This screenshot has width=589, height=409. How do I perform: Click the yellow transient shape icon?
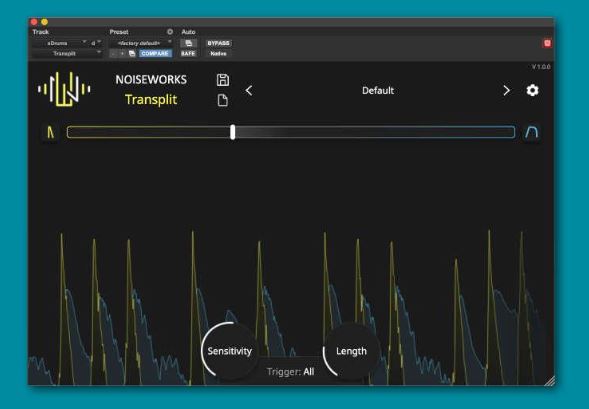click(51, 132)
